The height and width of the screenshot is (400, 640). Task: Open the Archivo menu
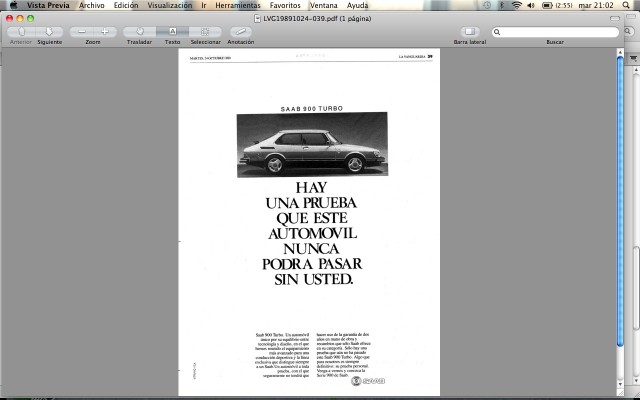point(91,5)
